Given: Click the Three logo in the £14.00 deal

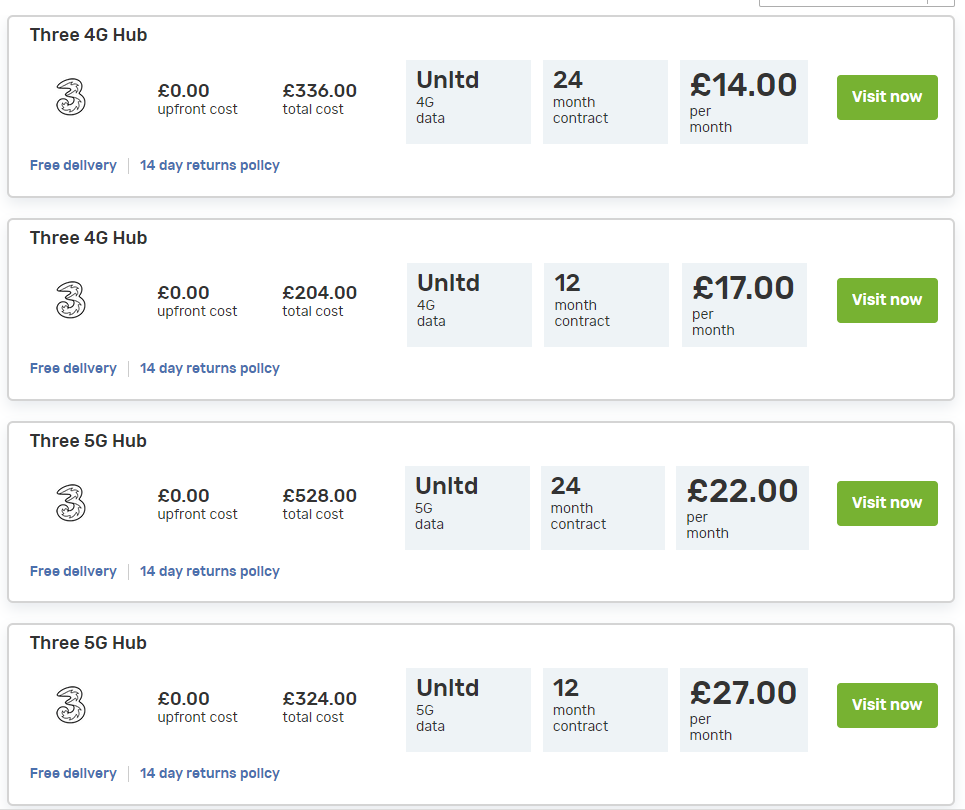Looking at the screenshot, I should (71, 97).
